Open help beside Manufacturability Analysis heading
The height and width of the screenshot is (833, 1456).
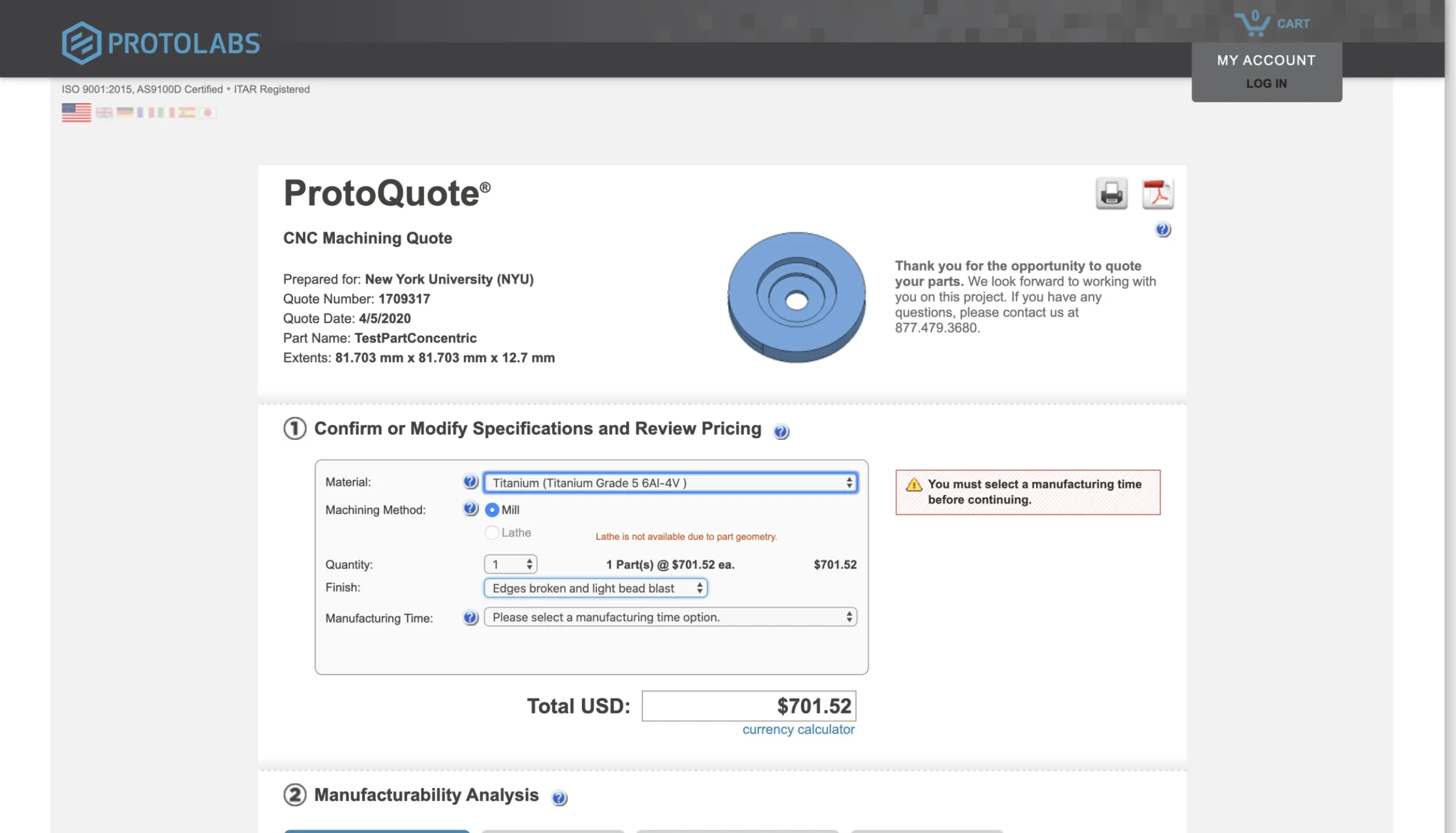[x=559, y=798]
